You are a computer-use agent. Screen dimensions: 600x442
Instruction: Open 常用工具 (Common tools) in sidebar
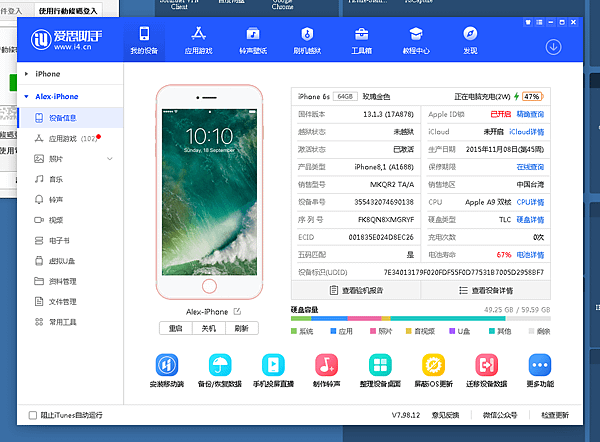(70, 322)
